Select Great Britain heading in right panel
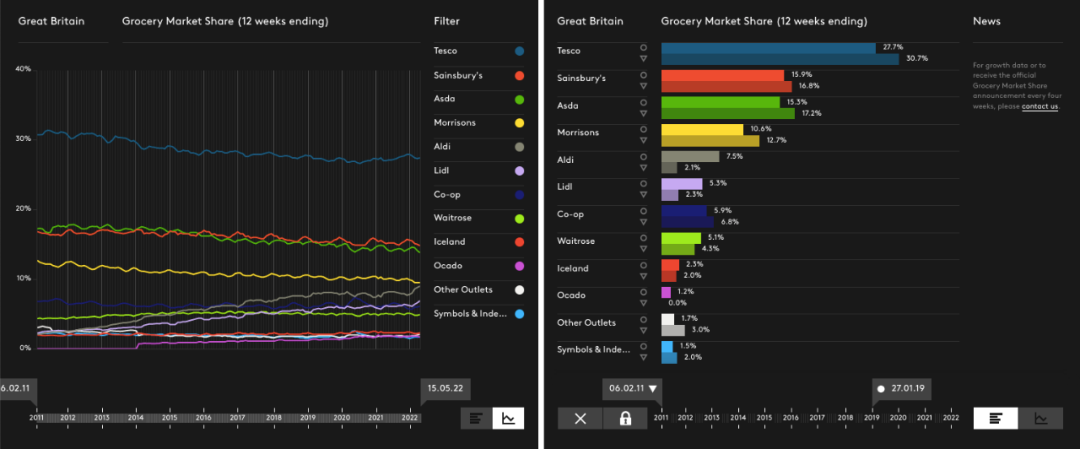Viewport: 1080px width, 449px height. pyautogui.click(x=590, y=21)
